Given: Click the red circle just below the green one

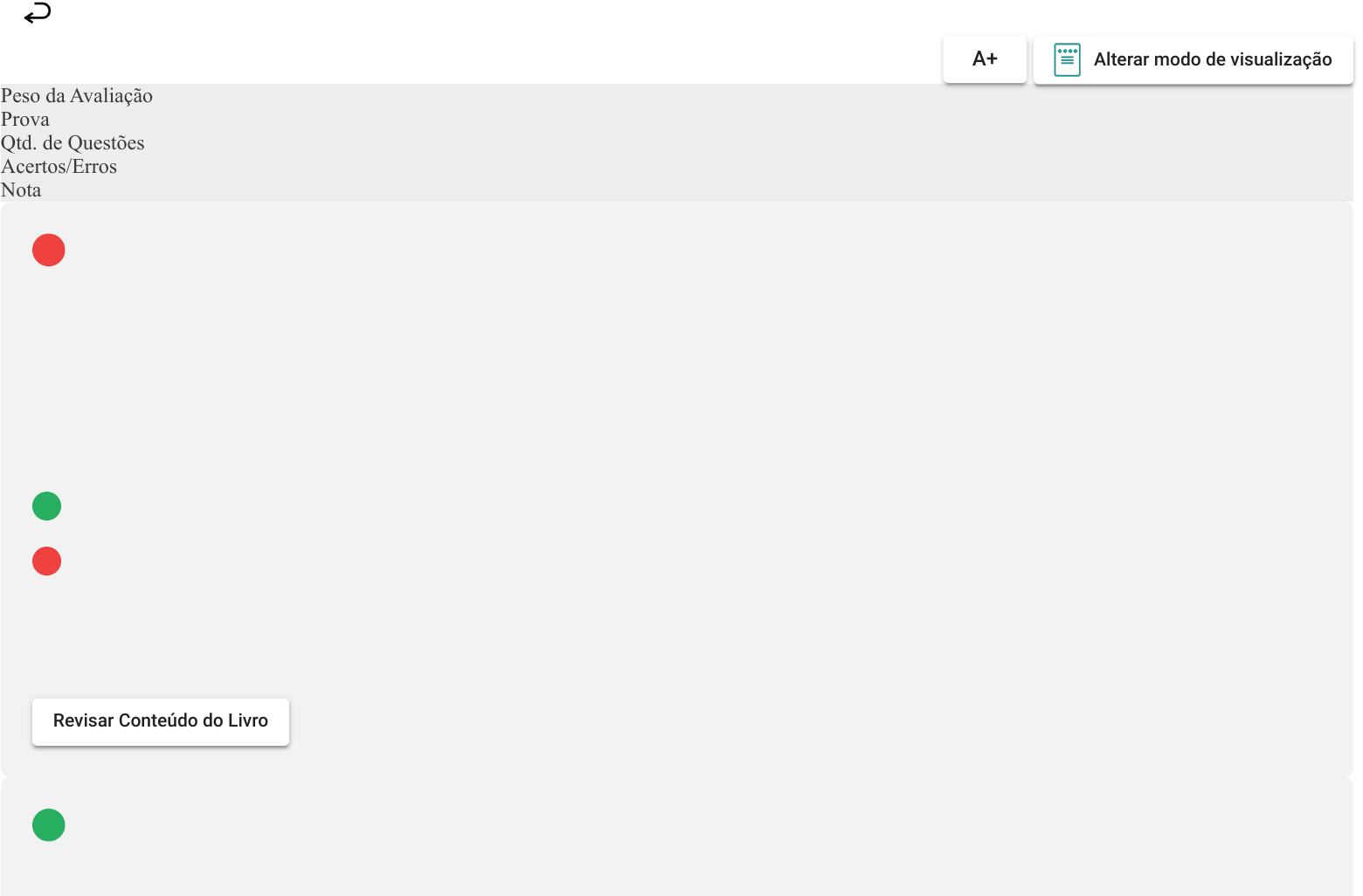Looking at the screenshot, I should 47,561.
